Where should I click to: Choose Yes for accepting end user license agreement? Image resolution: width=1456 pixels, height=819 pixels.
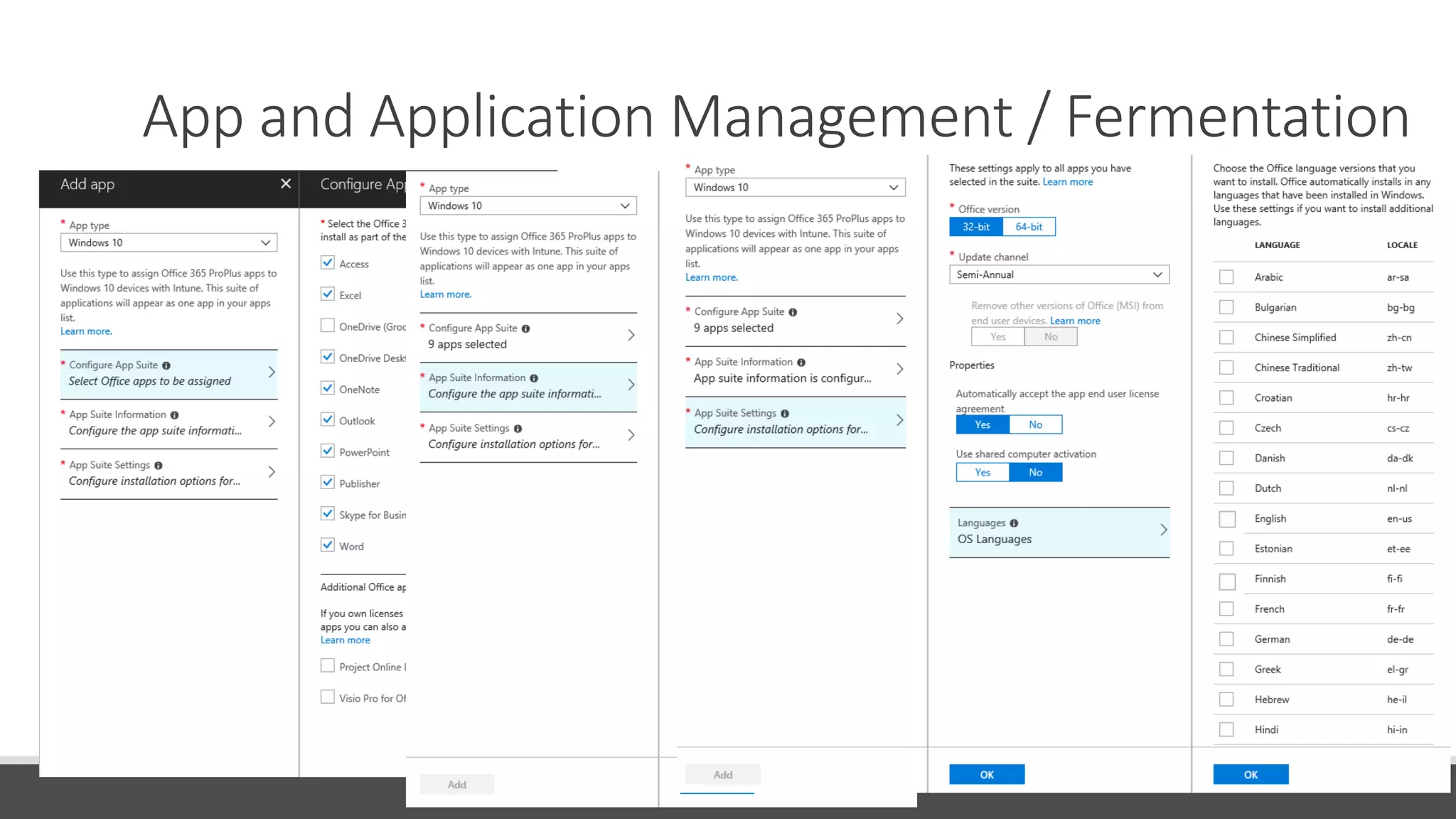coord(983,424)
